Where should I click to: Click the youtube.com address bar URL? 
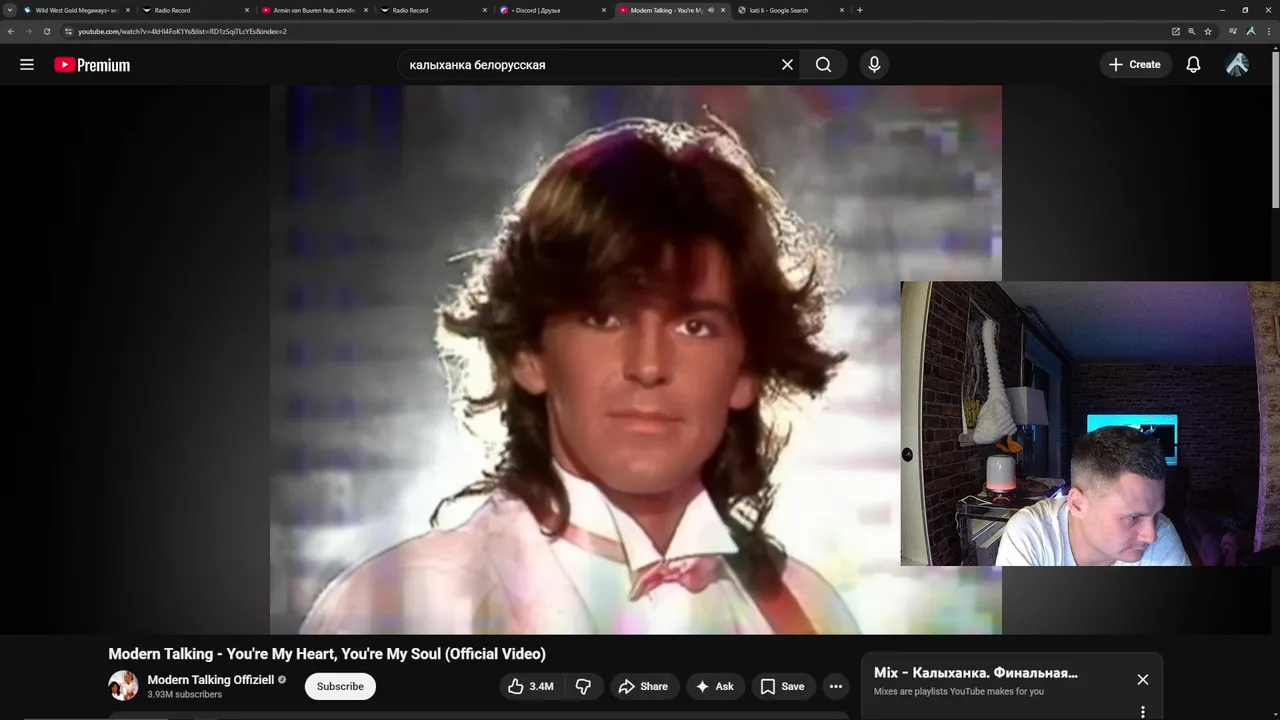click(182, 31)
